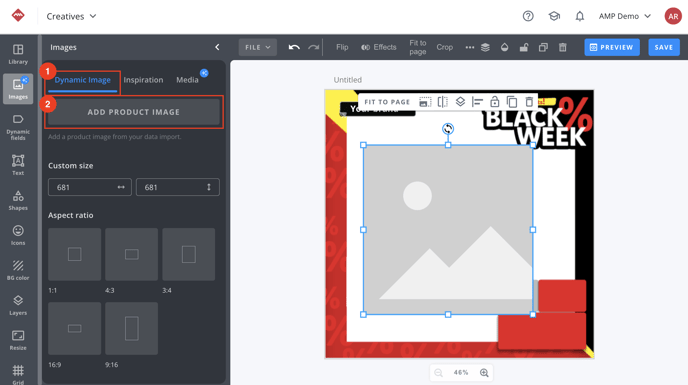Click crop-style icon in floating toolbar
Screen dimensions: 688x385
425,102
